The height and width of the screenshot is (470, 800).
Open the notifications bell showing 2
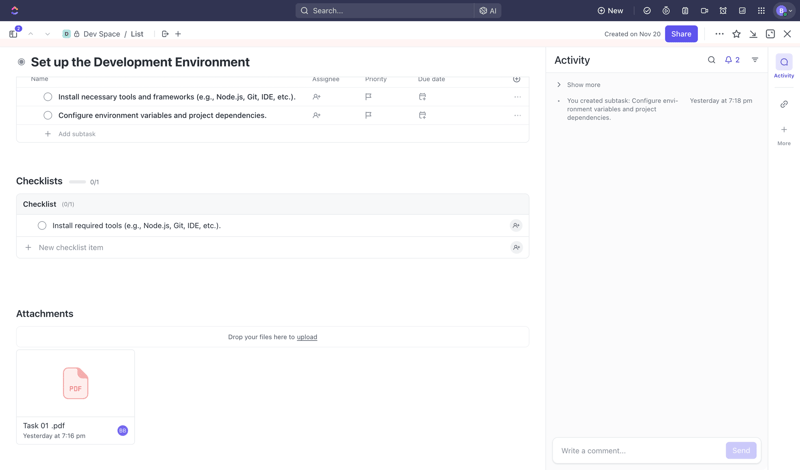[x=732, y=60]
